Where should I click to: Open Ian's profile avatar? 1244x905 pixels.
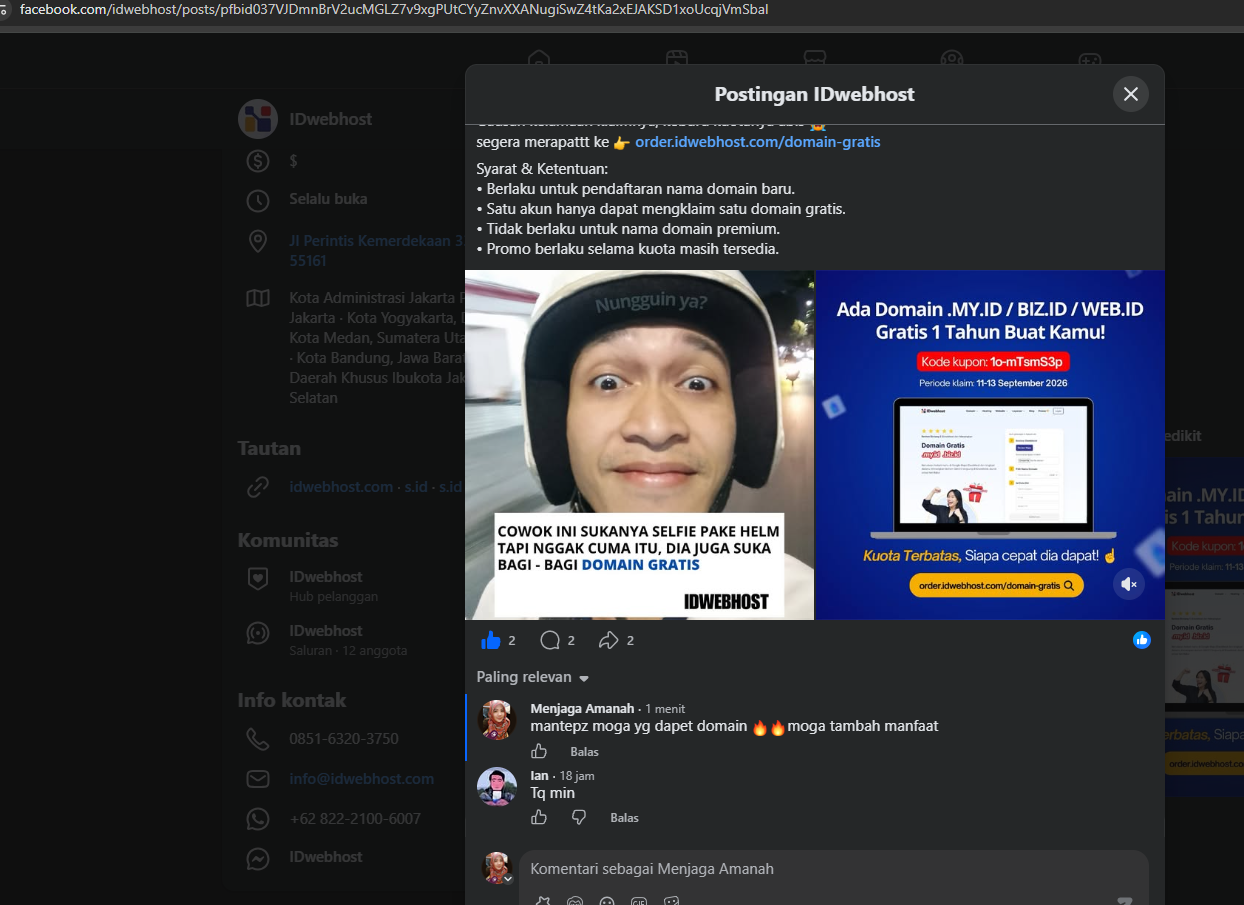pyautogui.click(x=497, y=786)
